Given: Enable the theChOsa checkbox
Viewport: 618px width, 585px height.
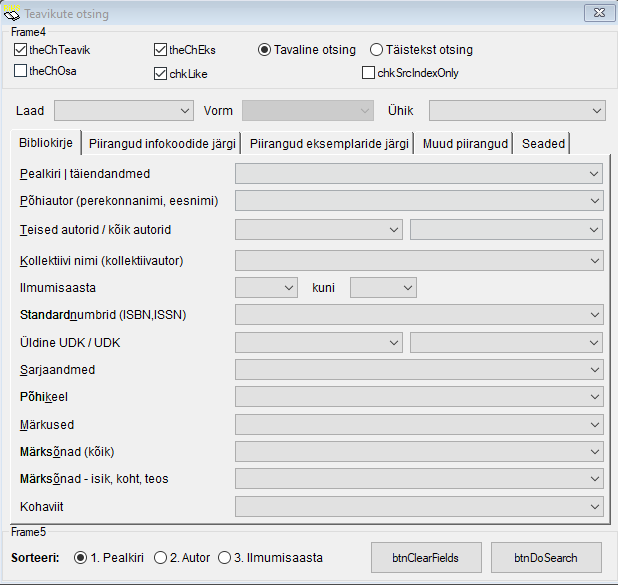Looking at the screenshot, I should (21, 71).
